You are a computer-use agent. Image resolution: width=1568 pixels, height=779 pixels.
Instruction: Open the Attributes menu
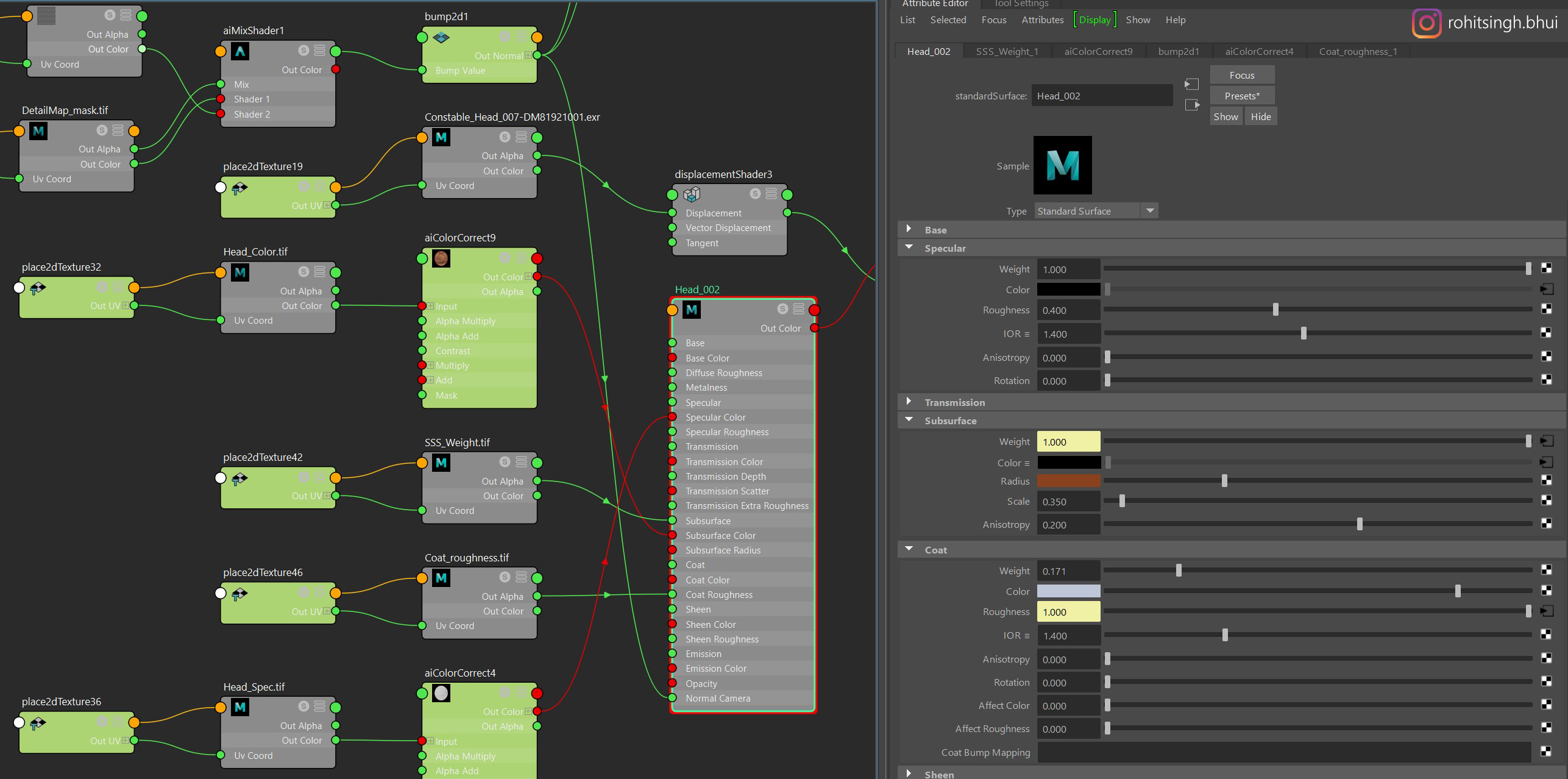click(x=1042, y=20)
